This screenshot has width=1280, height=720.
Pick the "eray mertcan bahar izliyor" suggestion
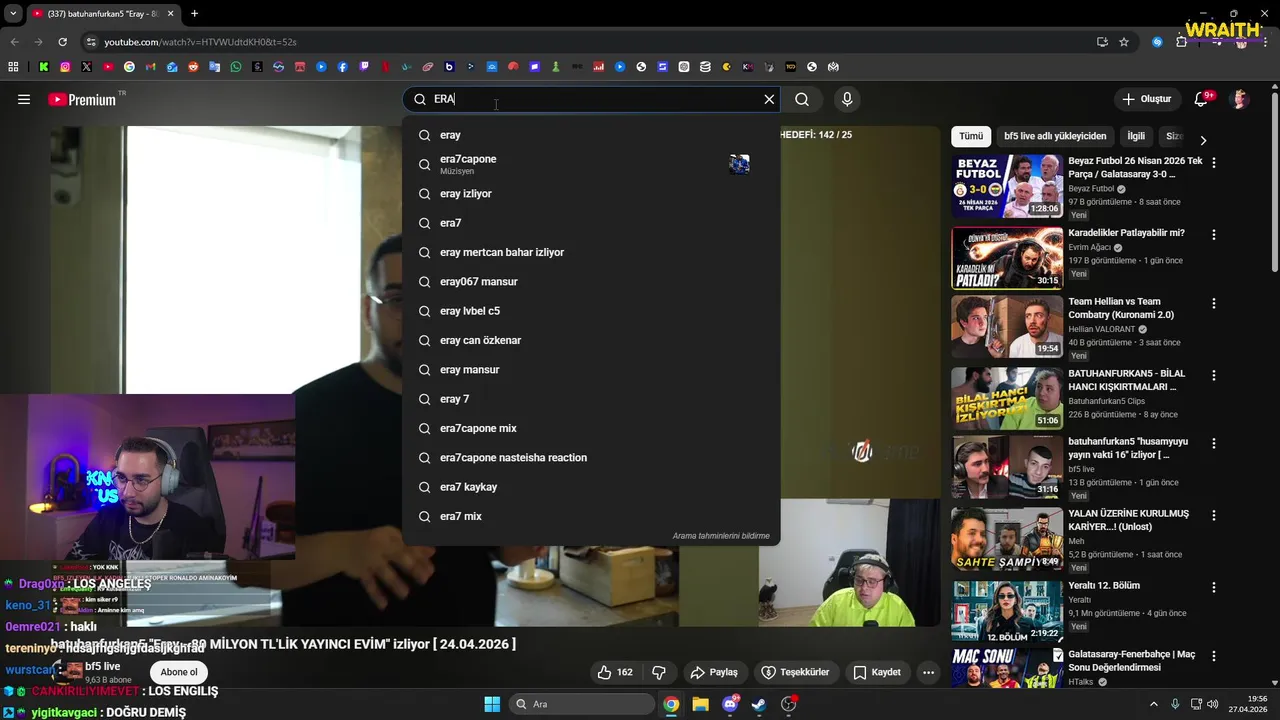coord(591,252)
